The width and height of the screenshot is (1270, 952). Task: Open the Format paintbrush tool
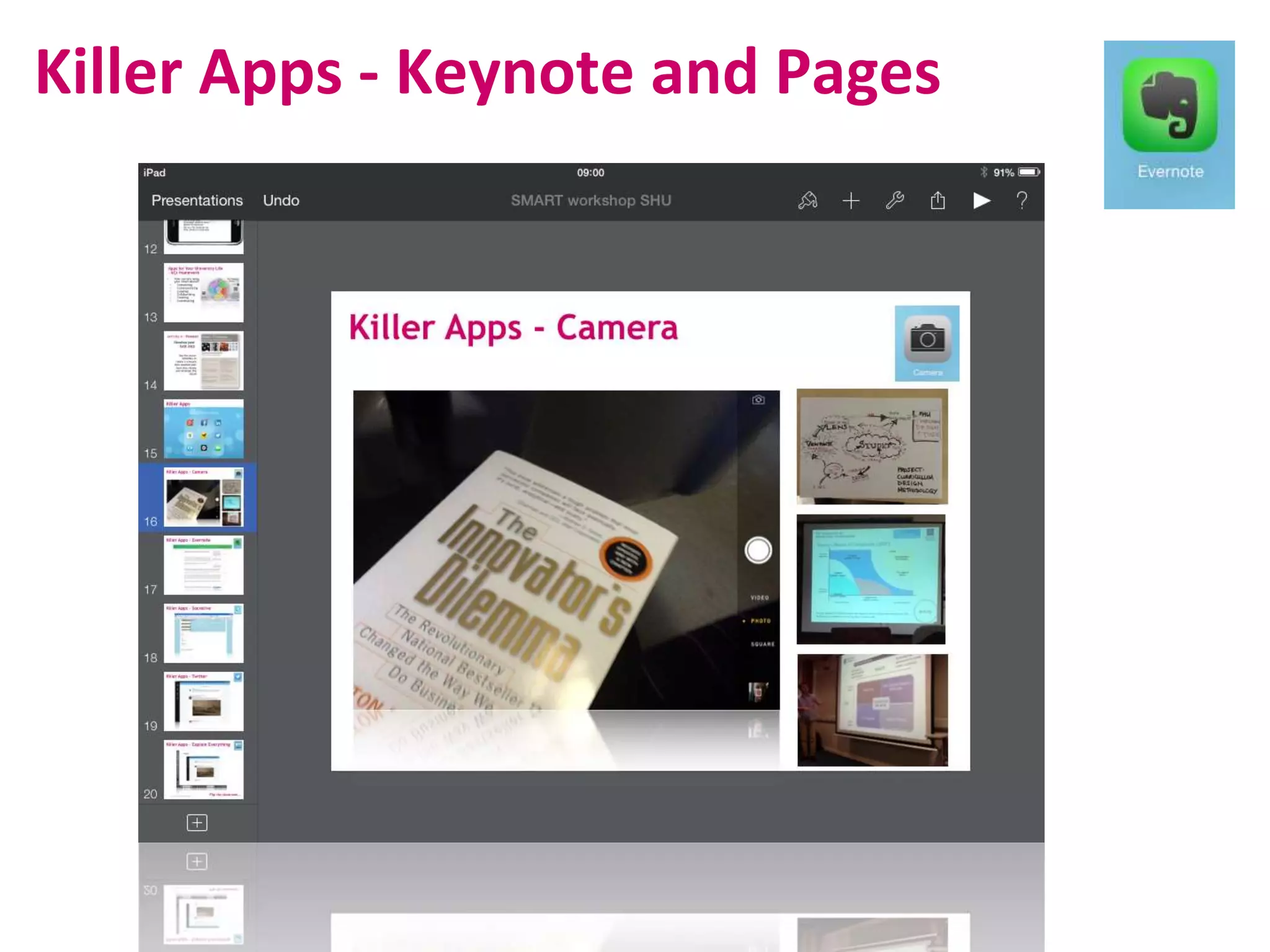(807, 200)
